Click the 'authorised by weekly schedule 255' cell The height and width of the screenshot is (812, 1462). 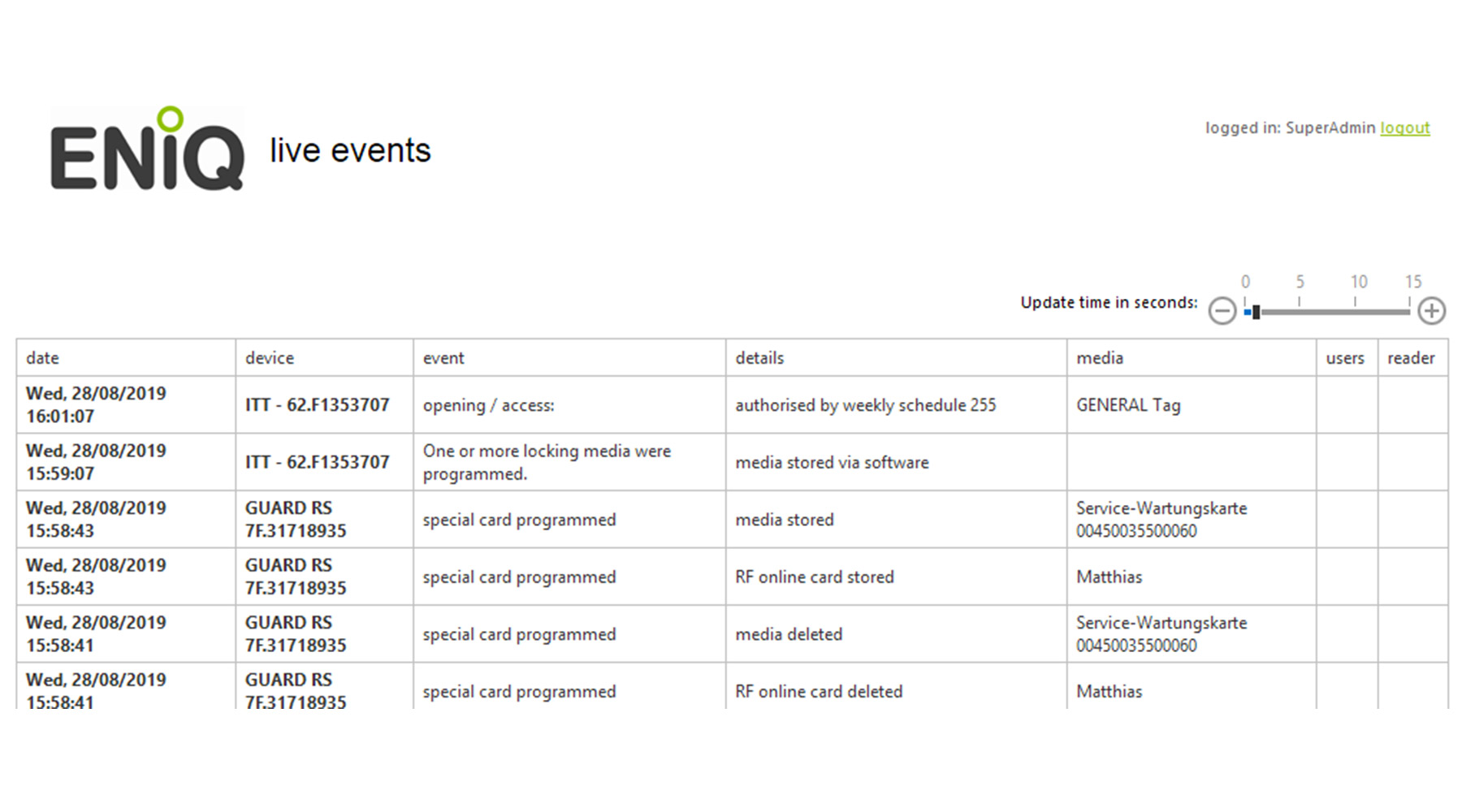point(865,405)
